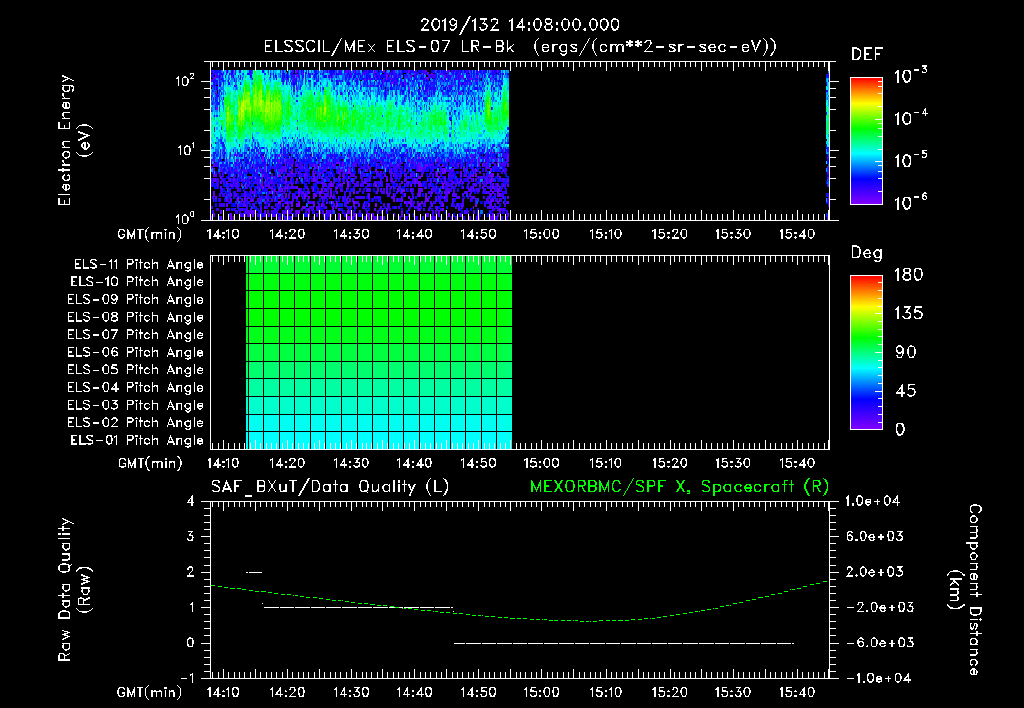Select the SAF_BXuT/Data Quality (L) legend label
This screenshot has height=708, width=1024.
329,486
